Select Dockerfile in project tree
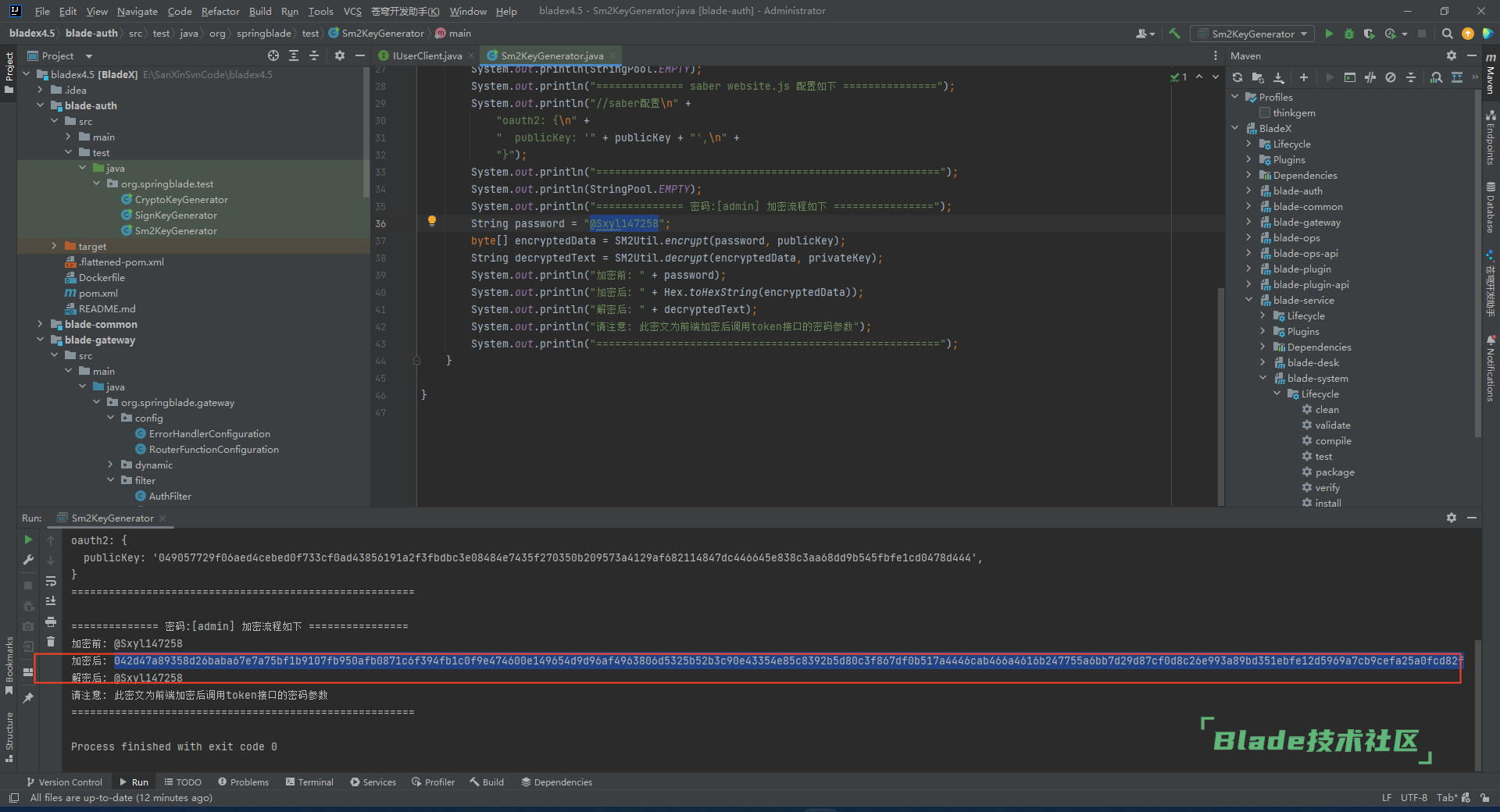This screenshot has height=812, width=1500. coord(102,277)
